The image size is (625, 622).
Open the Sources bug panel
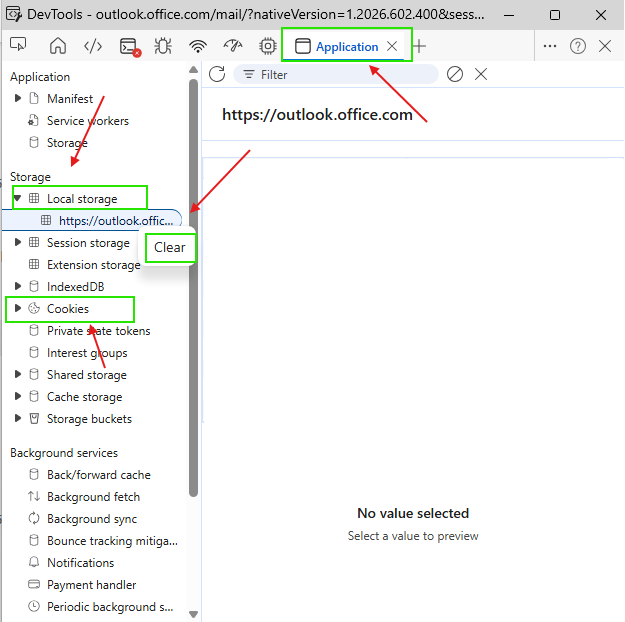pyautogui.click(x=163, y=46)
